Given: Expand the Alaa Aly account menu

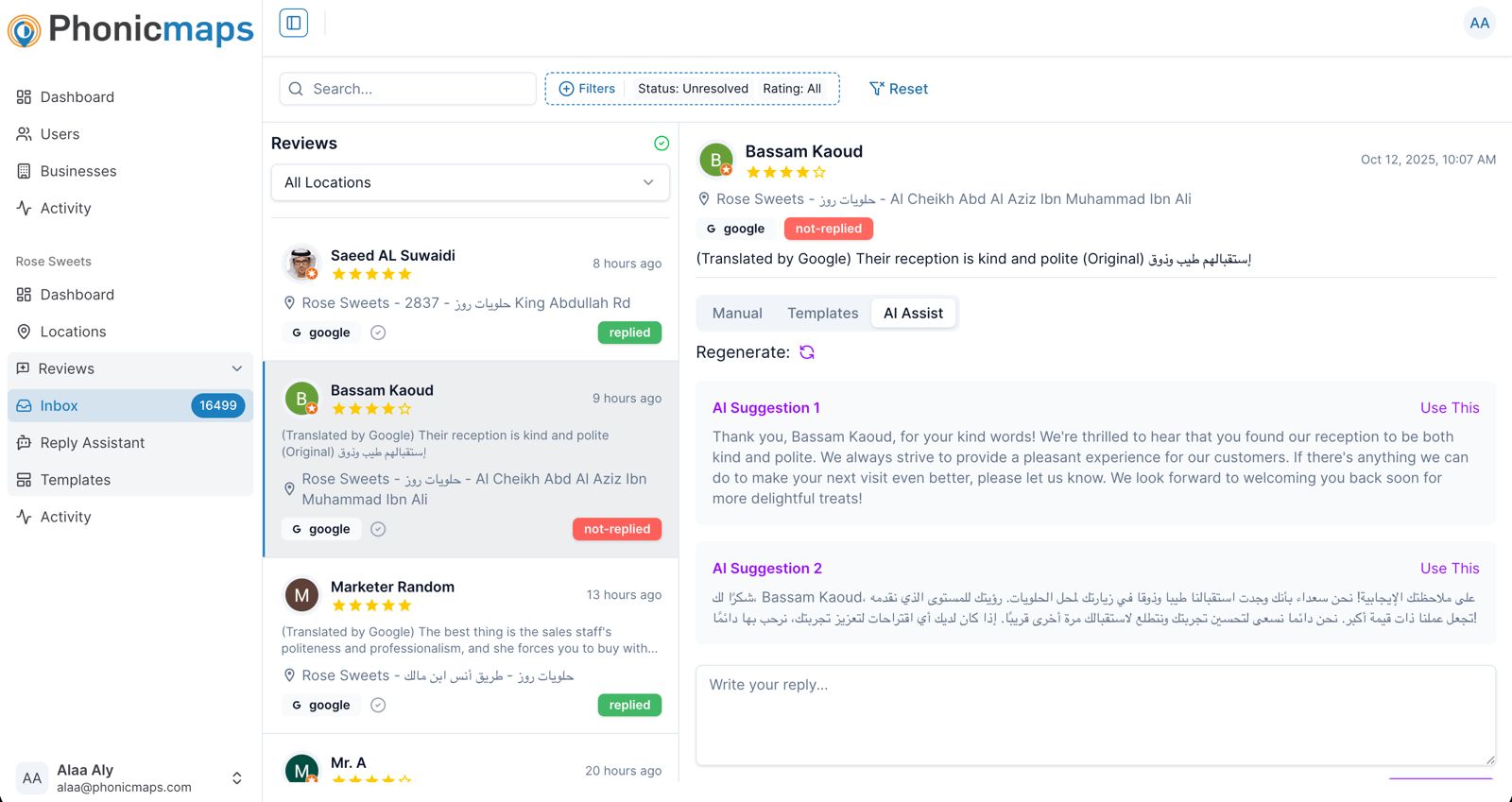Looking at the screenshot, I should coord(236,778).
